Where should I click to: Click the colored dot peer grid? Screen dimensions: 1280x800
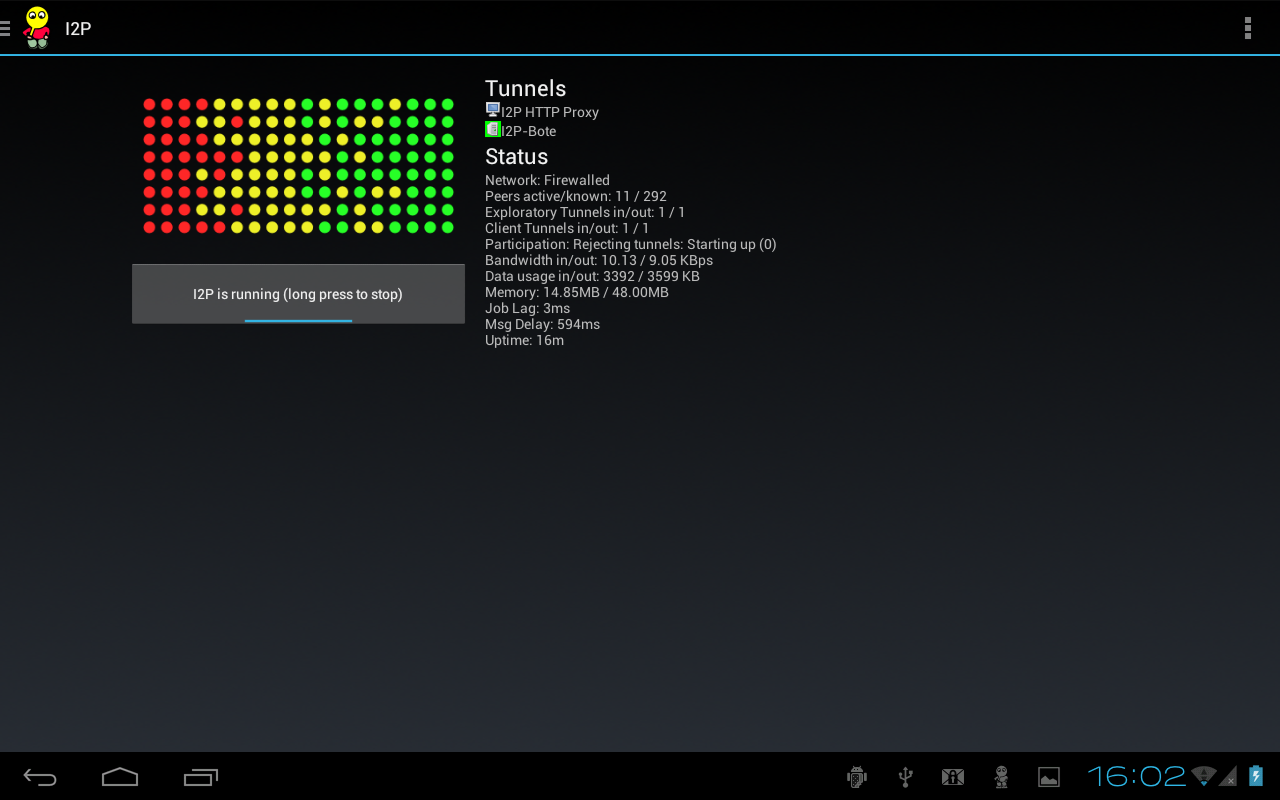click(x=298, y=166)
